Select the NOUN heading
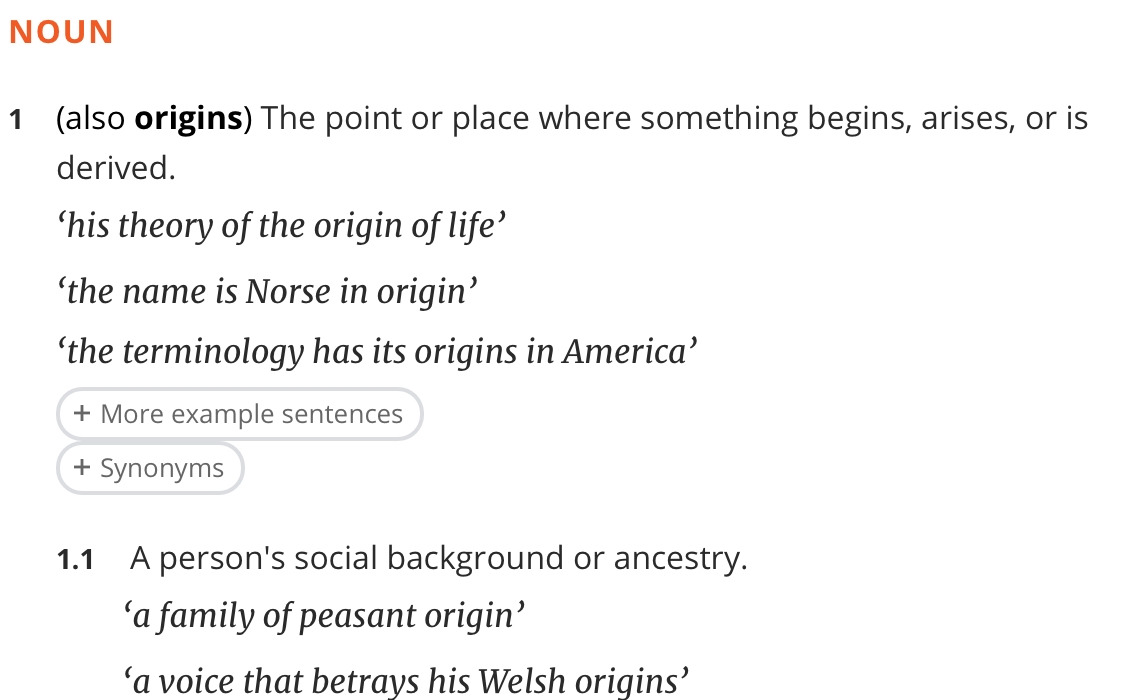The height and width of the screenshot is (700, 1128). point(60,31)
